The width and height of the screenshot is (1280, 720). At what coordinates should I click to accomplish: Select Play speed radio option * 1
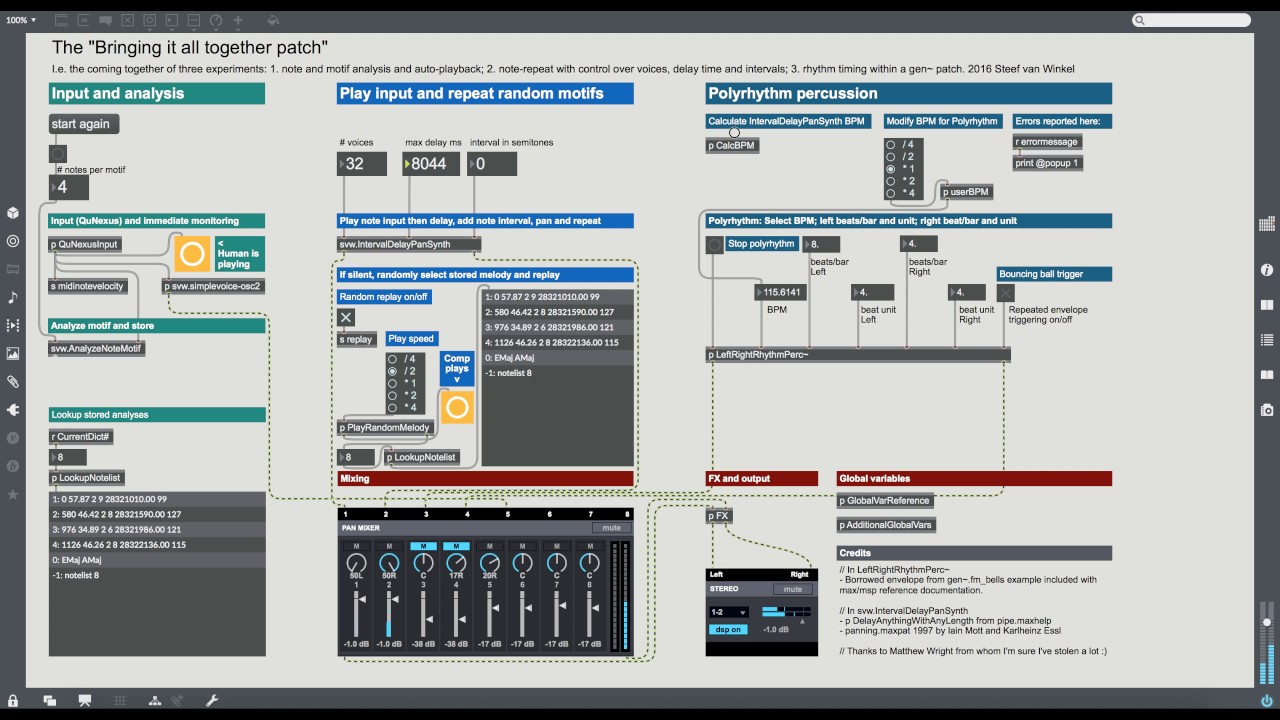[394, 383]
